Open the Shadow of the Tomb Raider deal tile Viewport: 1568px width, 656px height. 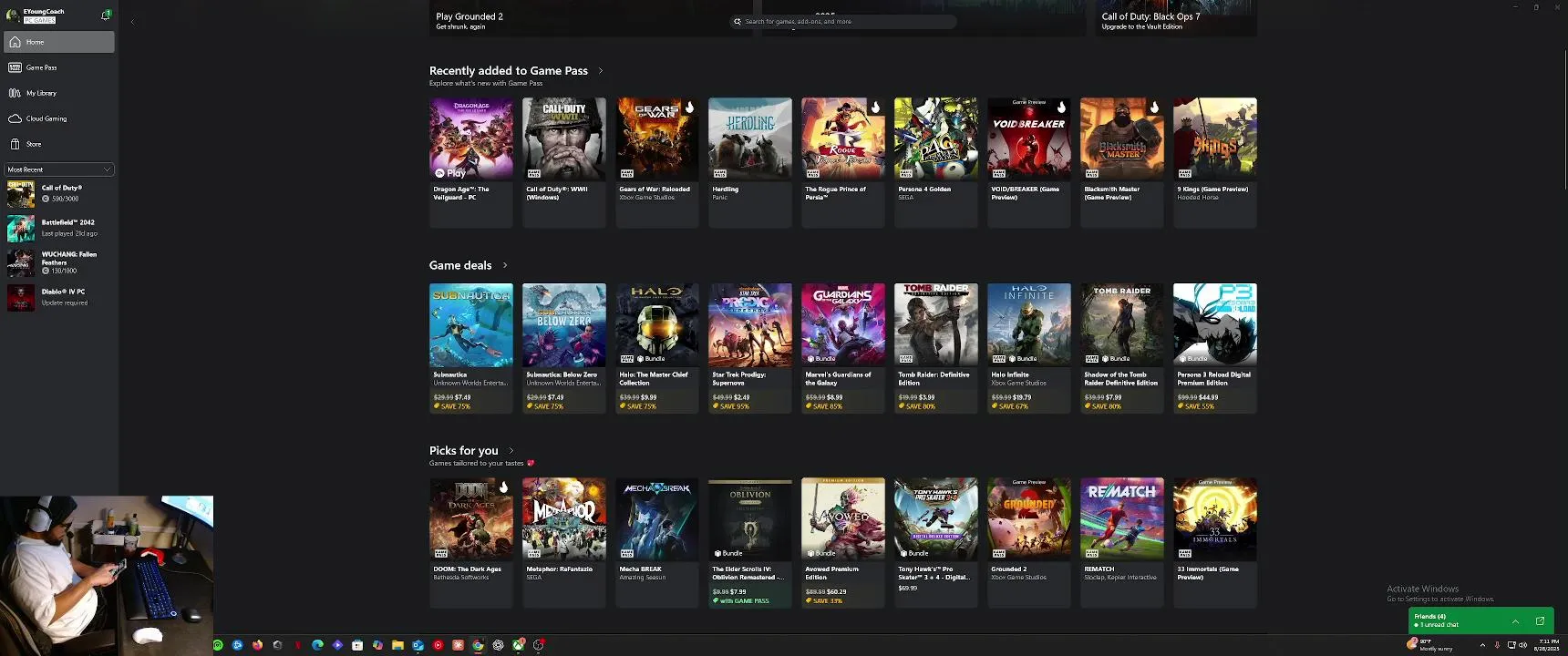click(1122, 348)
